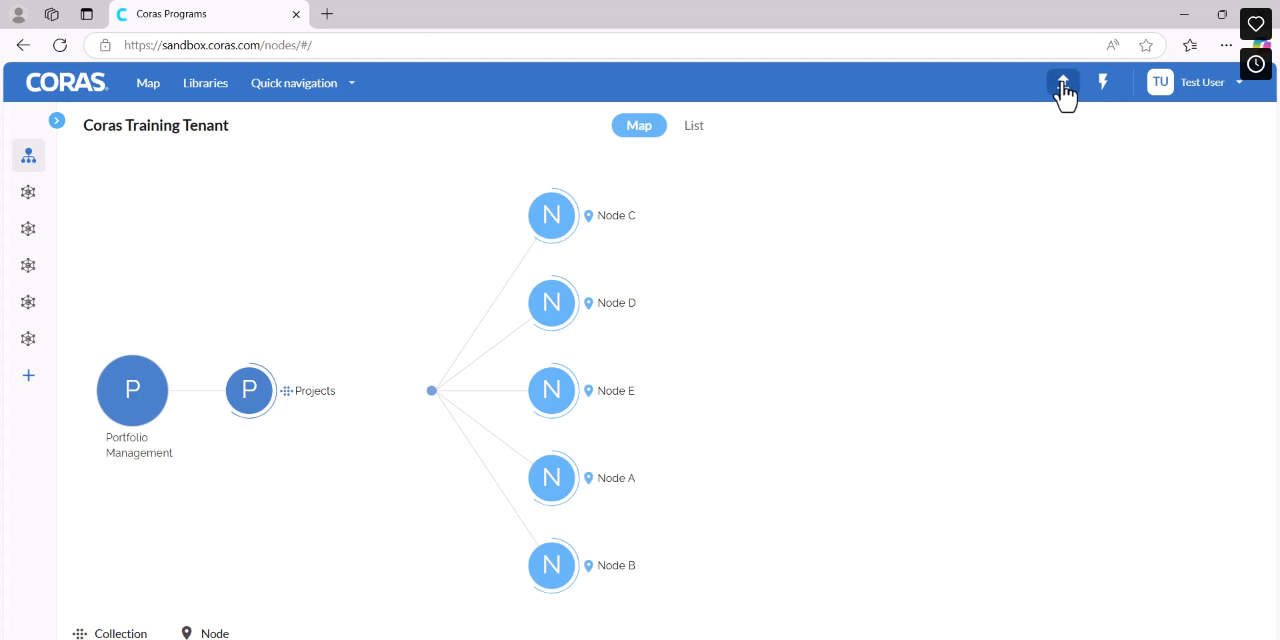The height and width of the screenshot is (640, 1280).
Task: Click the Projects label
Action: pos(315,391)
